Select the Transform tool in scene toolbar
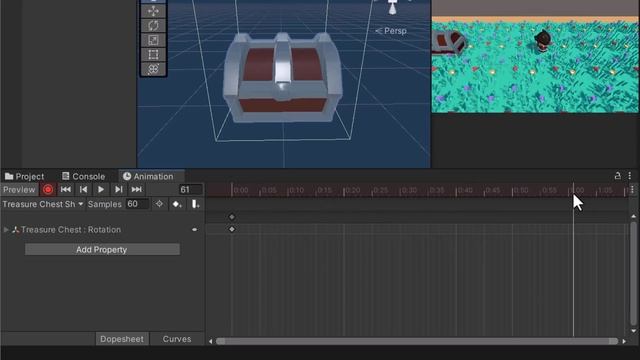The image size is (640, 360). (x=153, y=69)
